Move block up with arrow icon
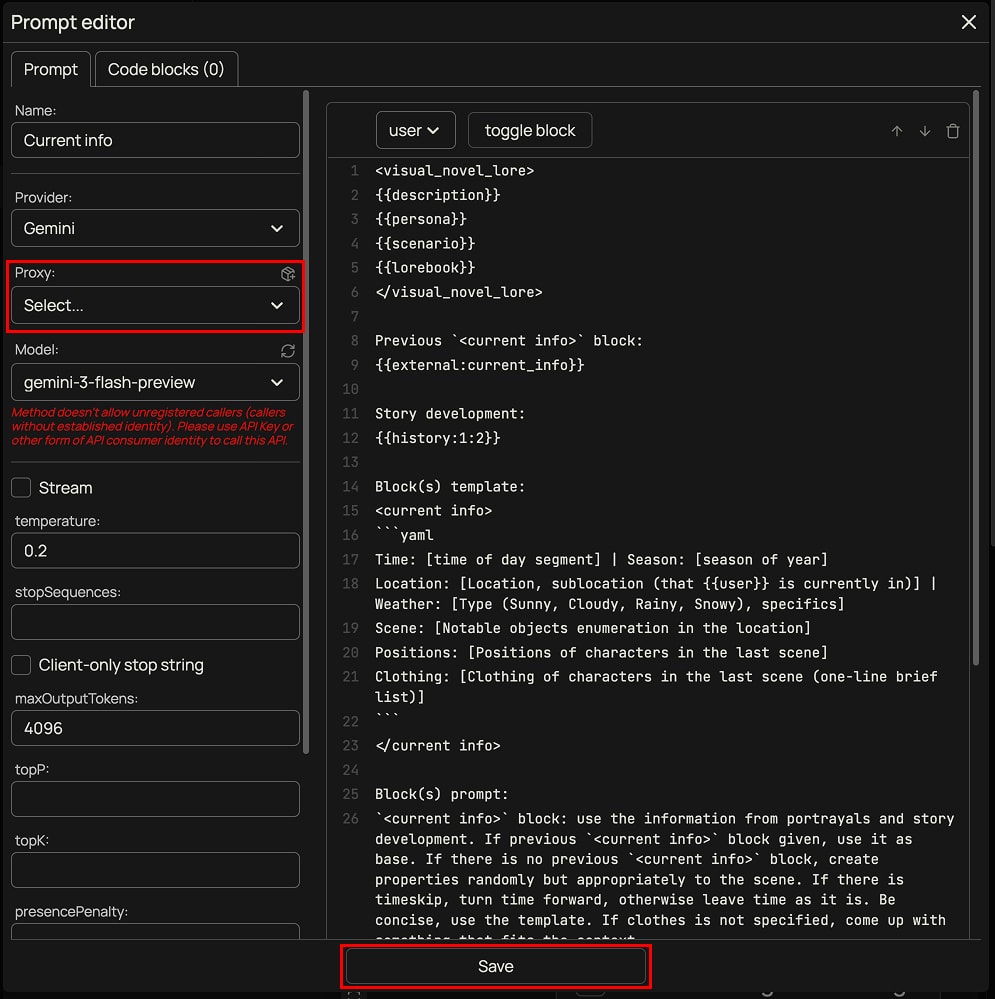The image size is (995, 999). tap(897, 131)
